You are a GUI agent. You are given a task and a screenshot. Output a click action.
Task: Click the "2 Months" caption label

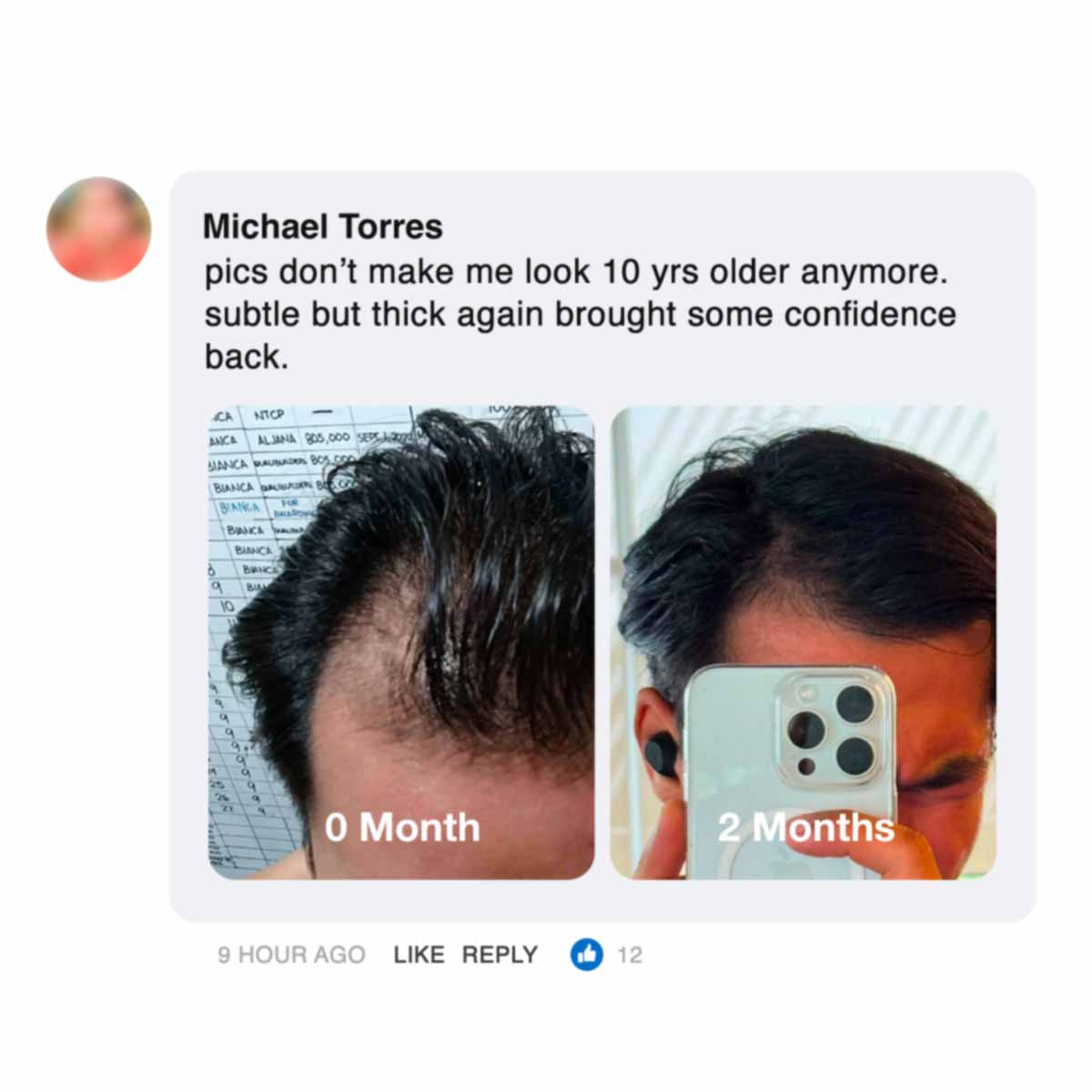tap(806, 827)
